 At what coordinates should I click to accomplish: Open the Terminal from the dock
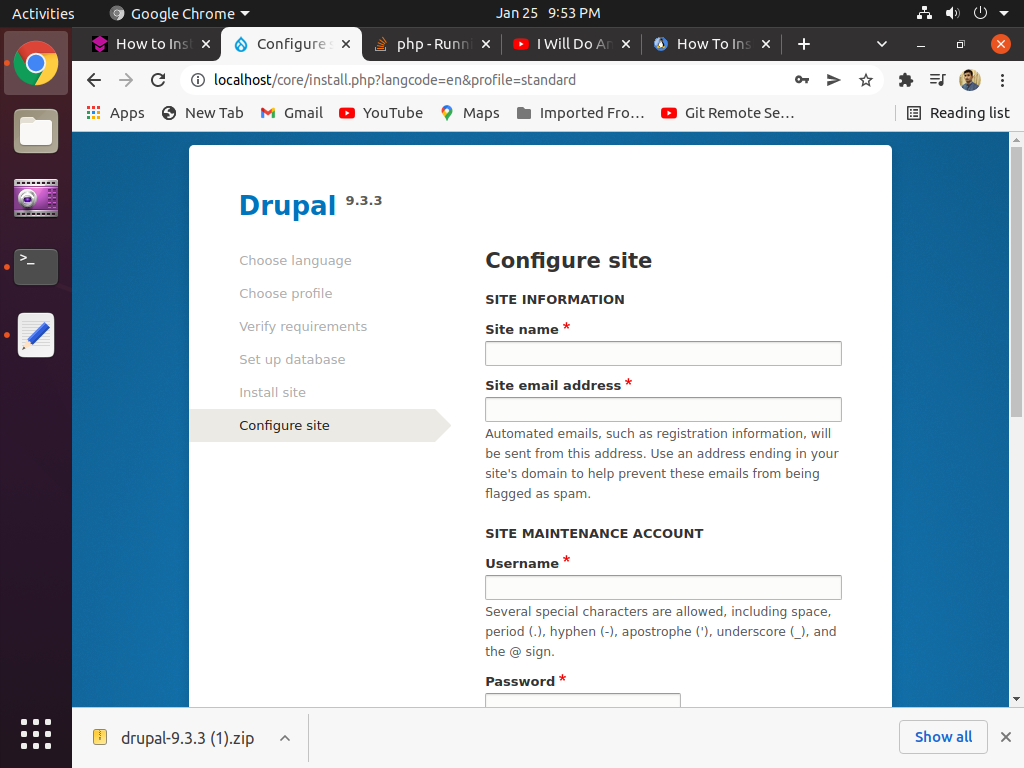pyautogui.click(x=36, y=266)
